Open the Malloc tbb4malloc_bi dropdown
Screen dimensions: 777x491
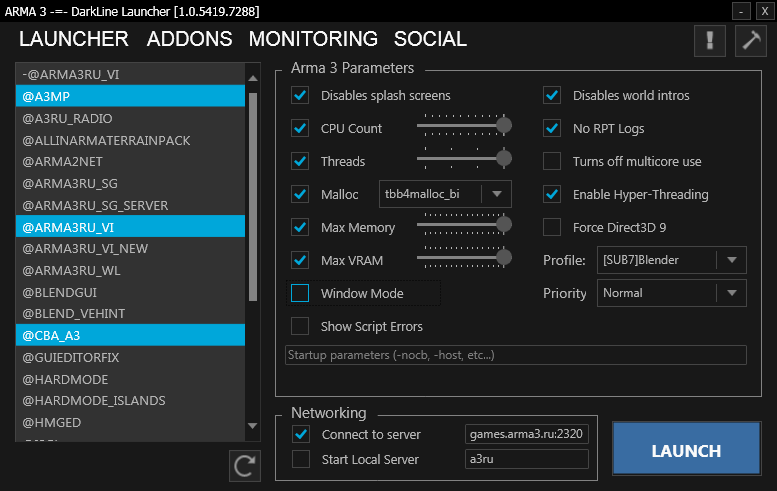pos(445,194)
